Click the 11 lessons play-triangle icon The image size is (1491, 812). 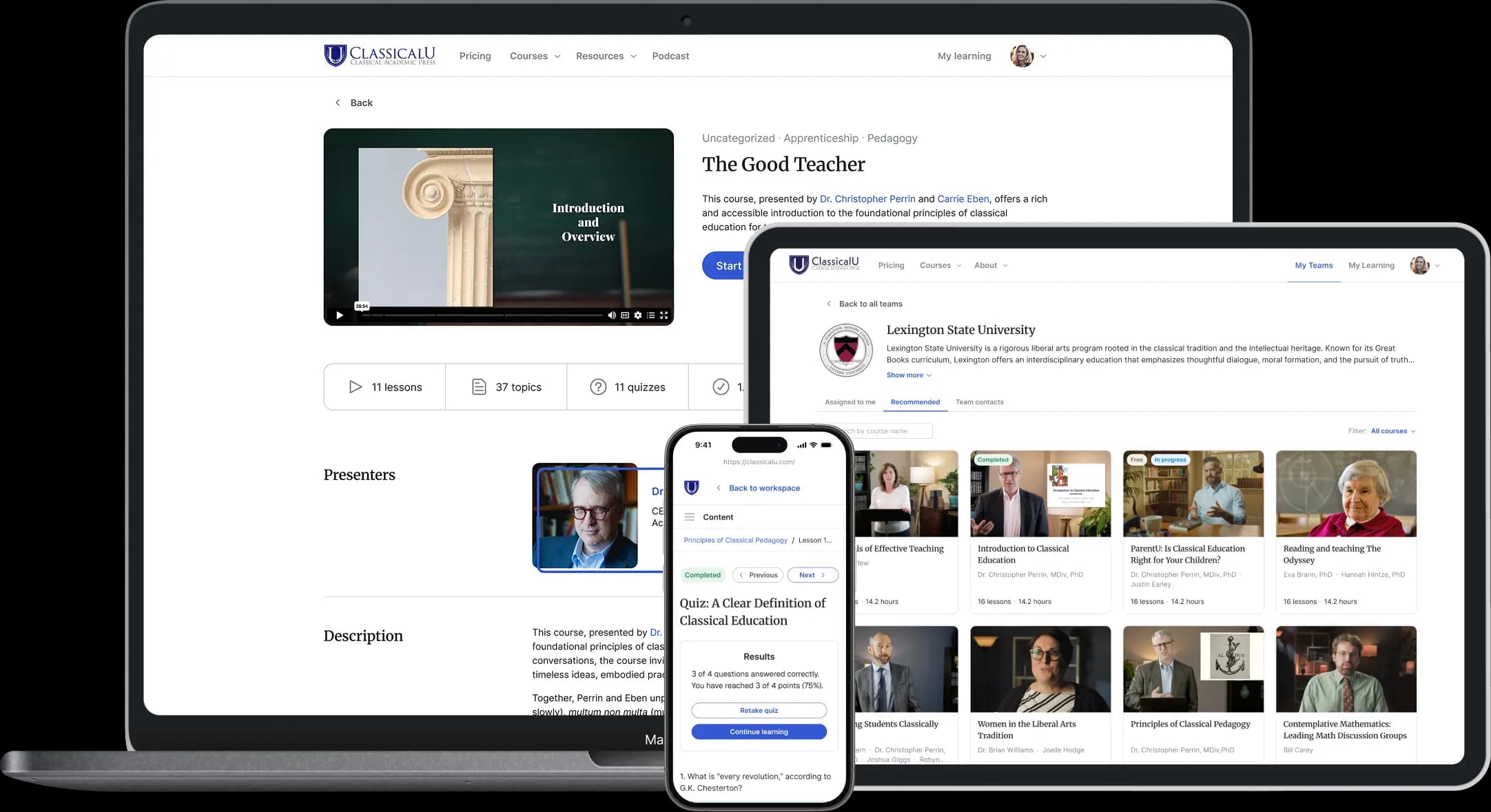tap(356, 387)
